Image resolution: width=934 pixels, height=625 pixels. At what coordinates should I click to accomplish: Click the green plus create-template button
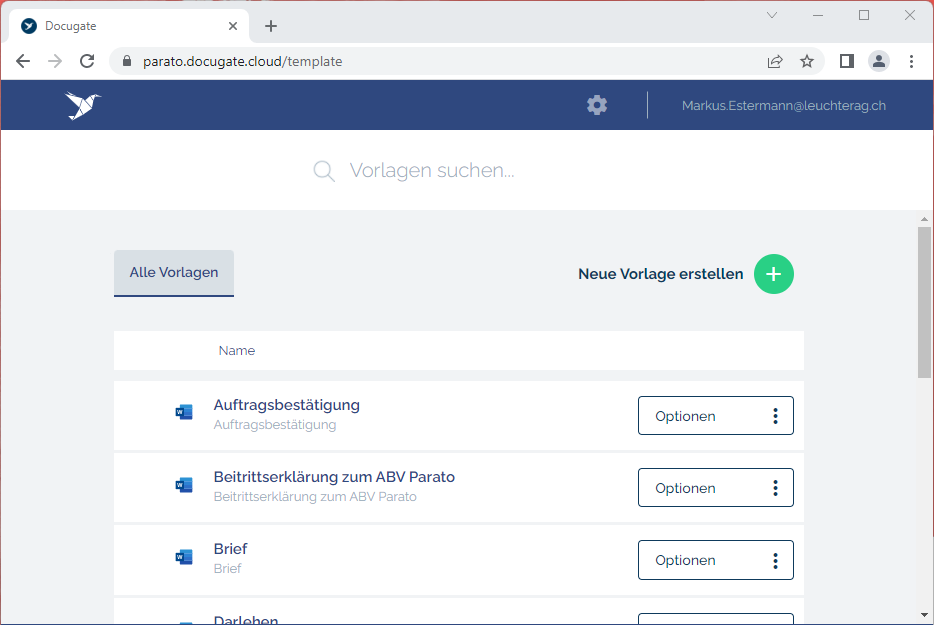point(774,274)
